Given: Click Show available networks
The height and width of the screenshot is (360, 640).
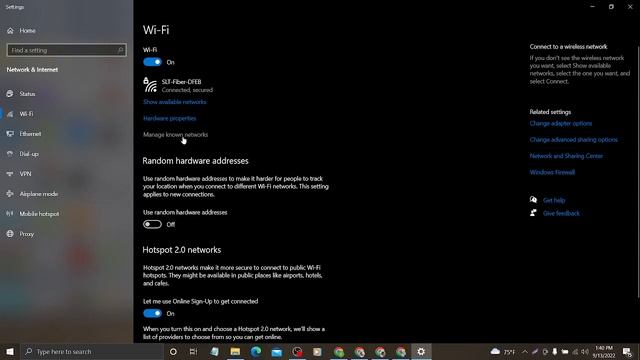Looking at the screenshot, I should tap(175, 102).
